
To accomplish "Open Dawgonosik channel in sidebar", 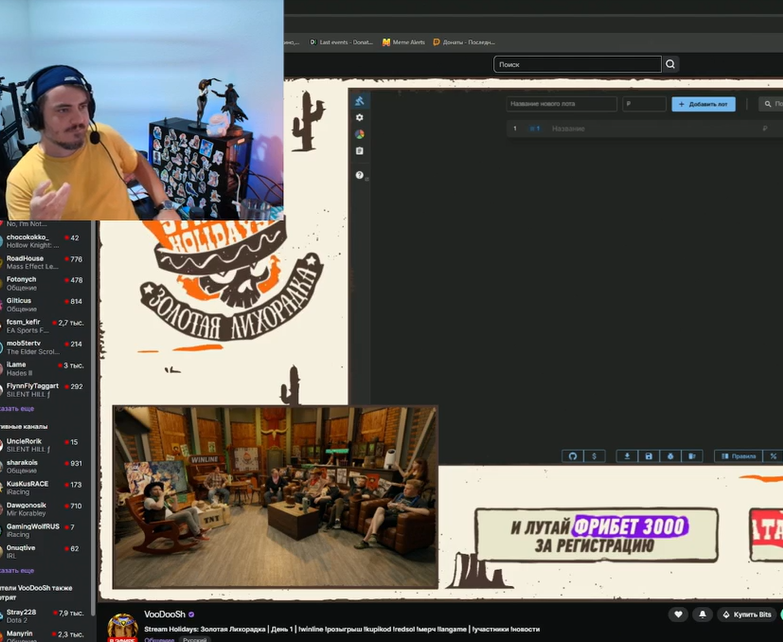I will [x=43, y=509].
